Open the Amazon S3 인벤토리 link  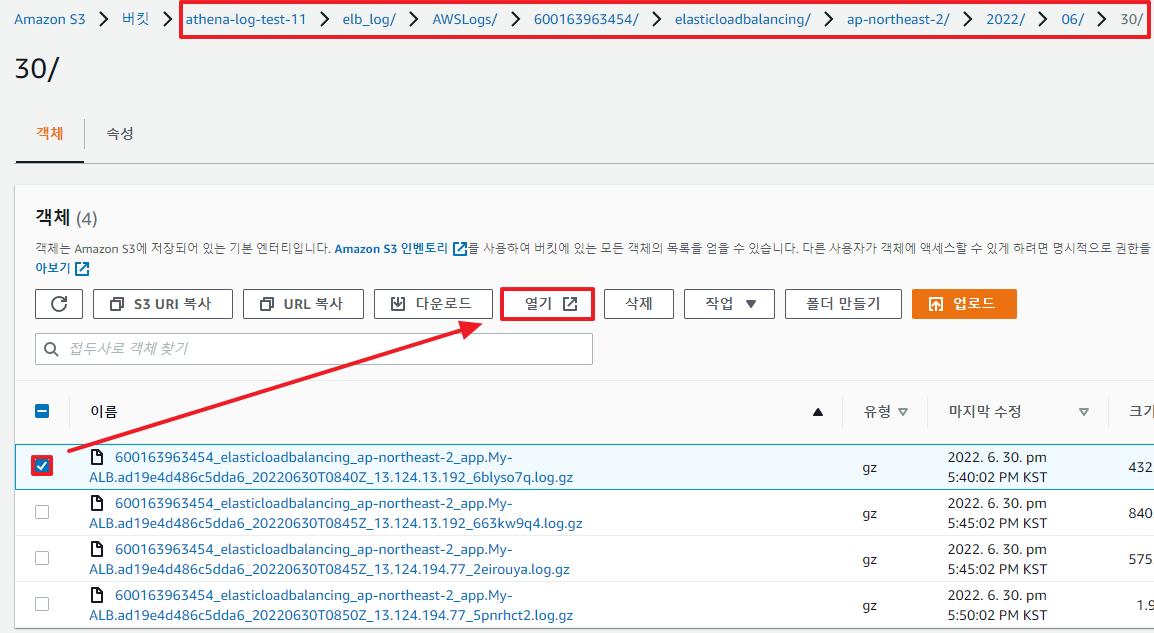click(400, 249)
